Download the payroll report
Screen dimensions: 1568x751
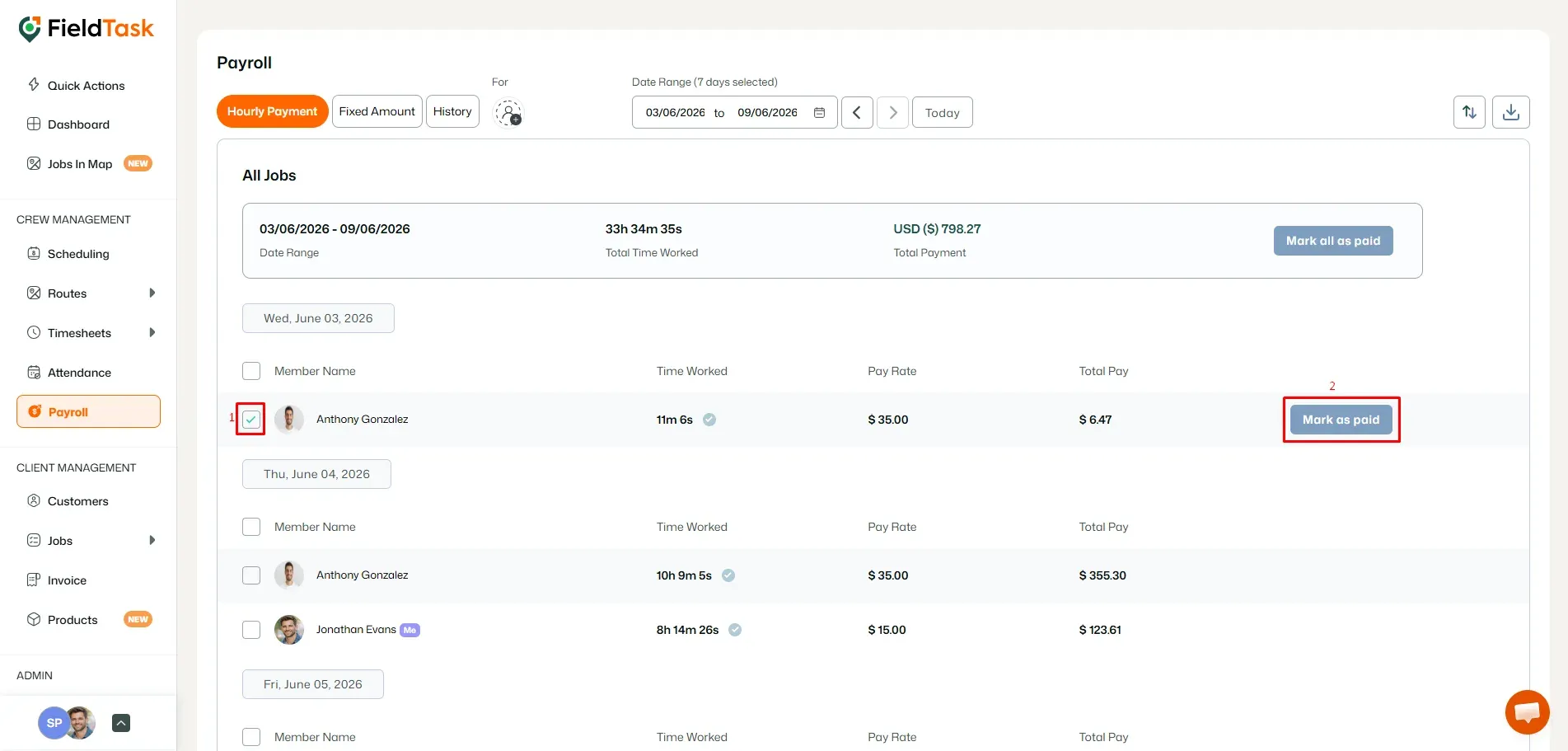[x=1510, y=112]
